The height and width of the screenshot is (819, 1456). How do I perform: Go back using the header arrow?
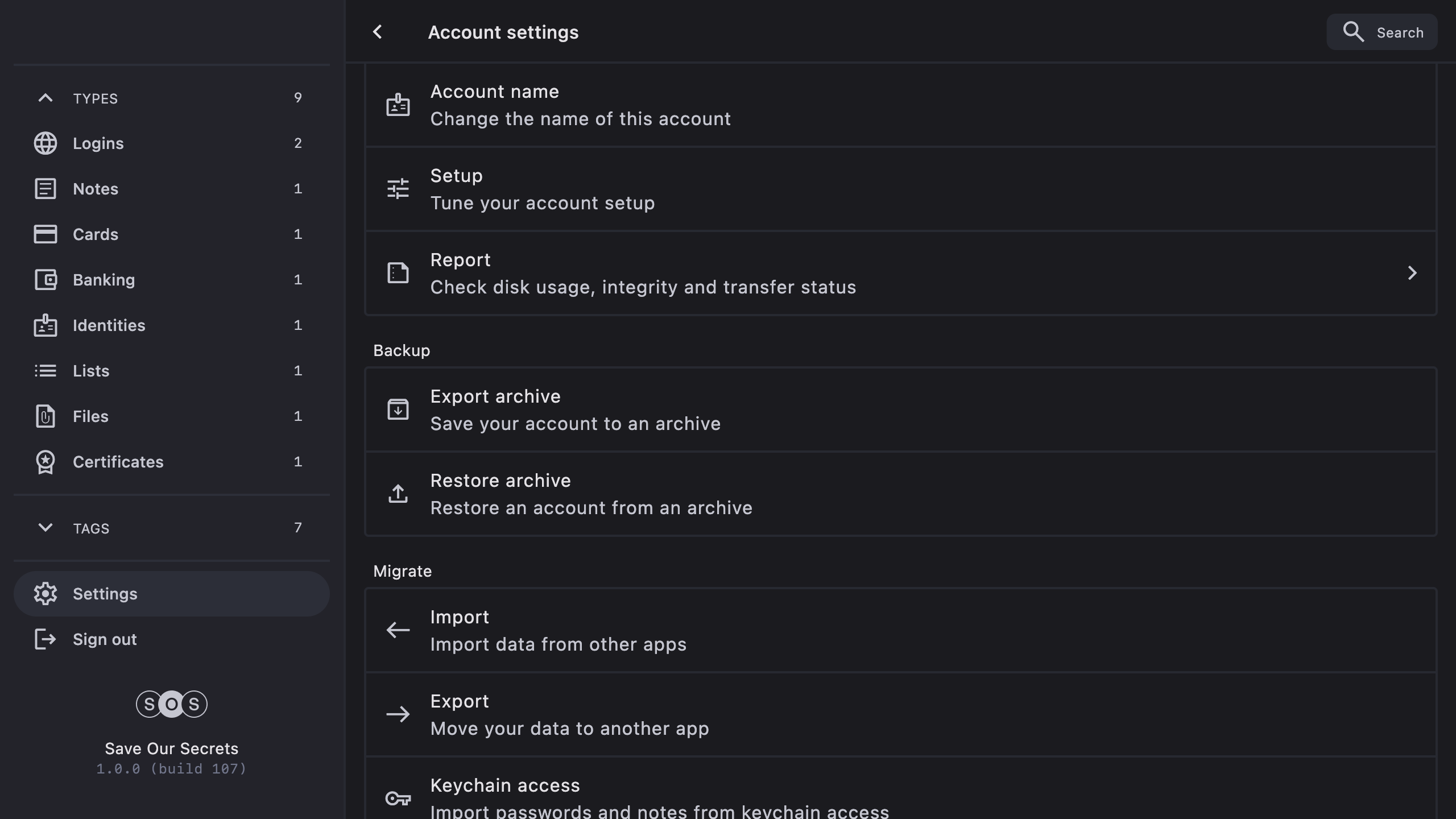[x=378, y=32]
